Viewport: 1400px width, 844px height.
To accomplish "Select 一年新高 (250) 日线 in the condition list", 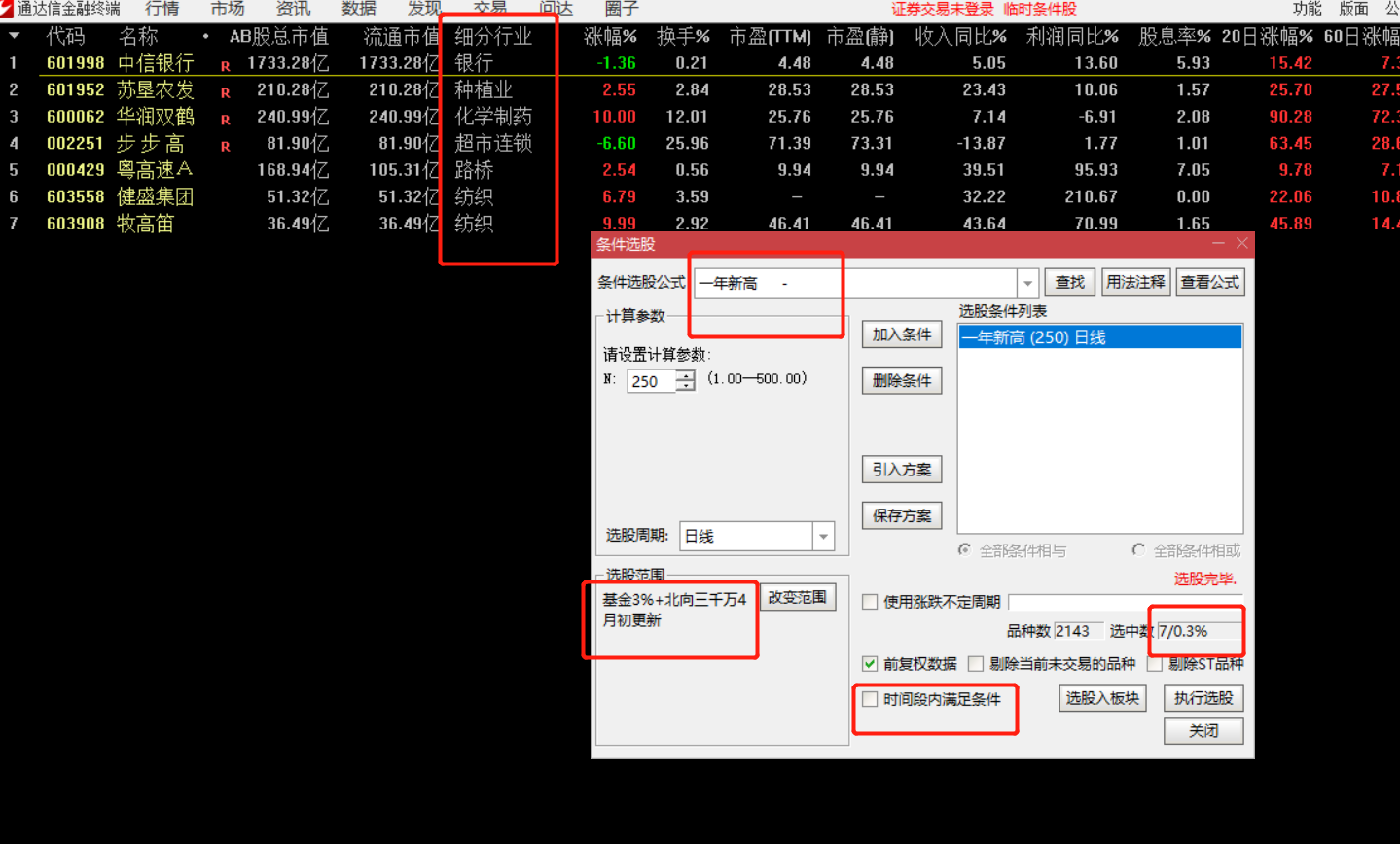I will (1099, 337).
